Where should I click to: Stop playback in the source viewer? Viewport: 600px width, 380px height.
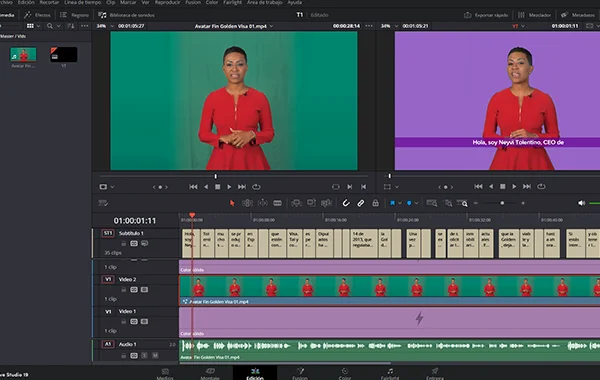pos(217,187)
